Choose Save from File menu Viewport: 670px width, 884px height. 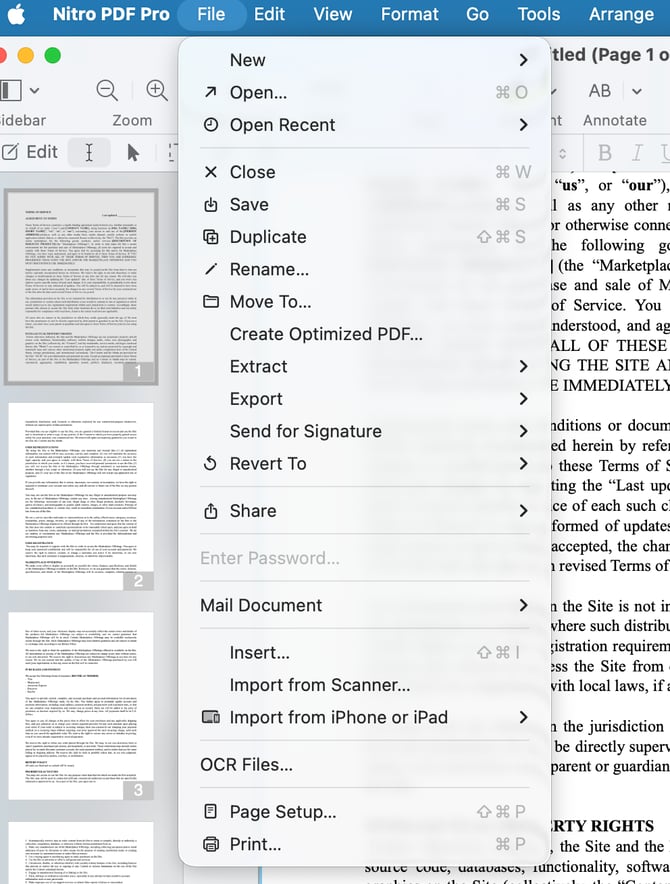tap(364, 204)
